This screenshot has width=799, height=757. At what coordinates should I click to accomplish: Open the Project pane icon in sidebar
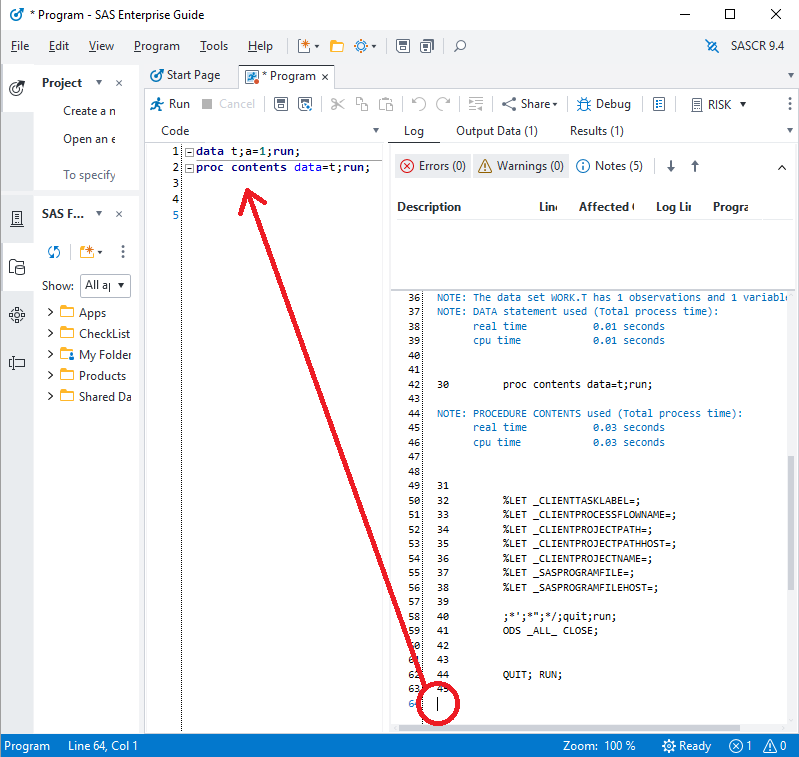pos(17,88)
